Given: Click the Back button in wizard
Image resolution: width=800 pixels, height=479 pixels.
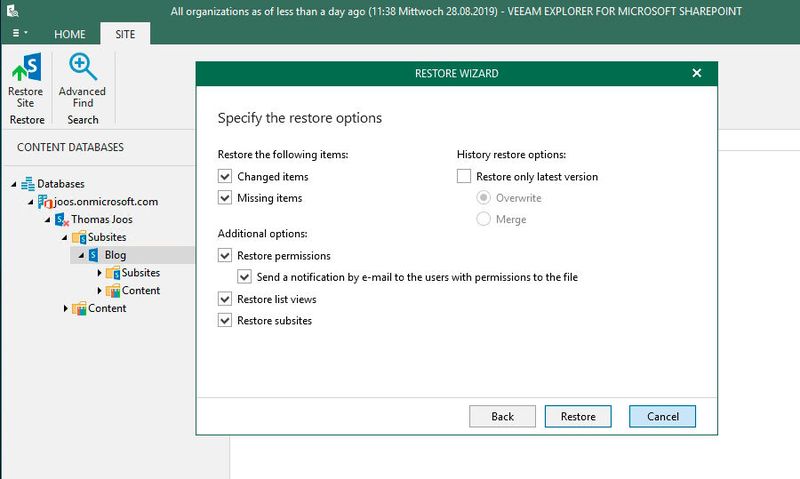Looking at the screenshot, I should coord(503,416).
